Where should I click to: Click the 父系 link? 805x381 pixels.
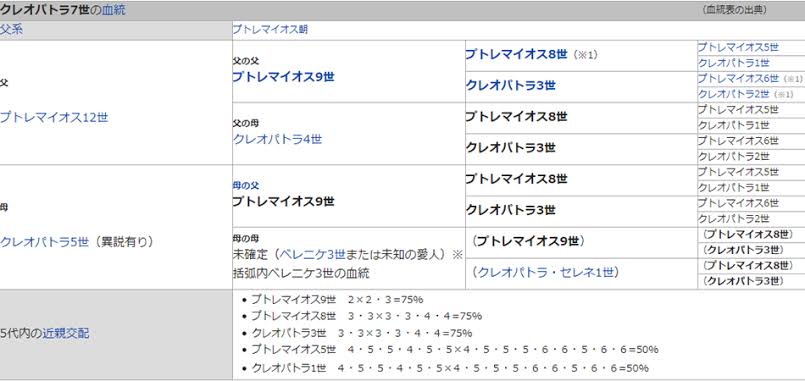[x=11, y=29]
